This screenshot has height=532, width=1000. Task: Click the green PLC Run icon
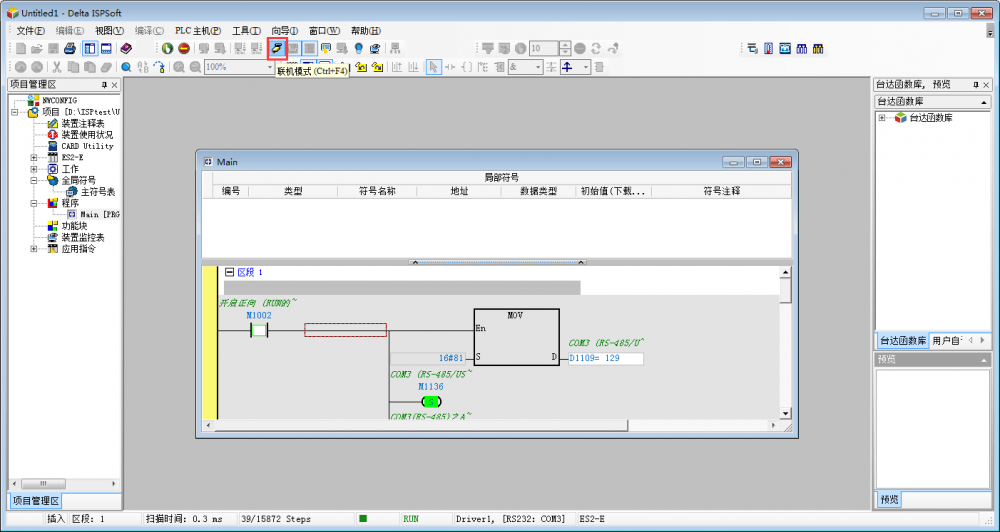(168, 48)
